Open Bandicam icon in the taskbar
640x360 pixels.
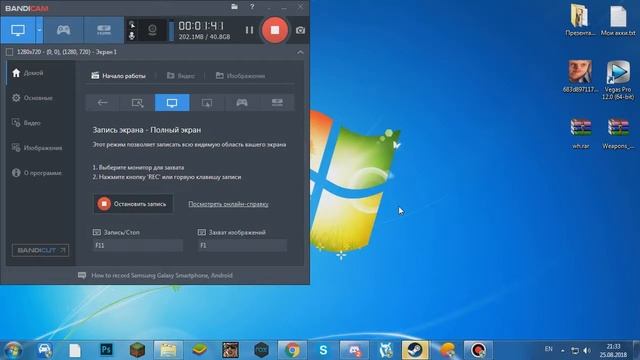tap(478, 350)
